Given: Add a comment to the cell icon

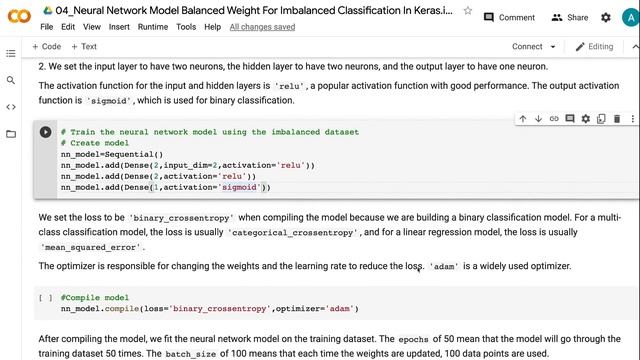Looking at the screenshot, I should click(x=570, y=119).
